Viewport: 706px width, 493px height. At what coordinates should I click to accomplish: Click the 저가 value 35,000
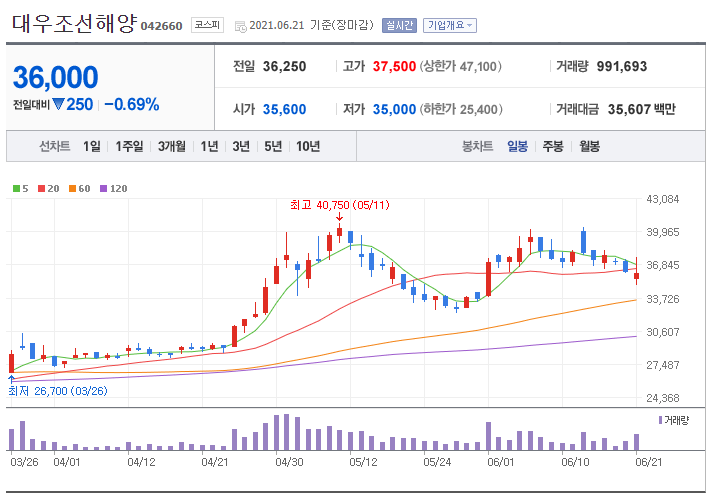pos(394,109)
